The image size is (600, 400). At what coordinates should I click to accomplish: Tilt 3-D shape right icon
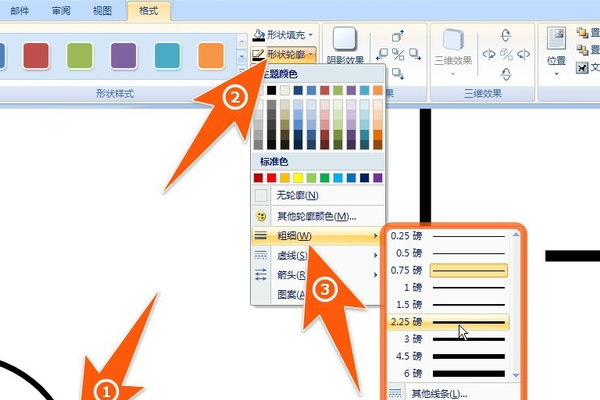(x=523, y=54)
